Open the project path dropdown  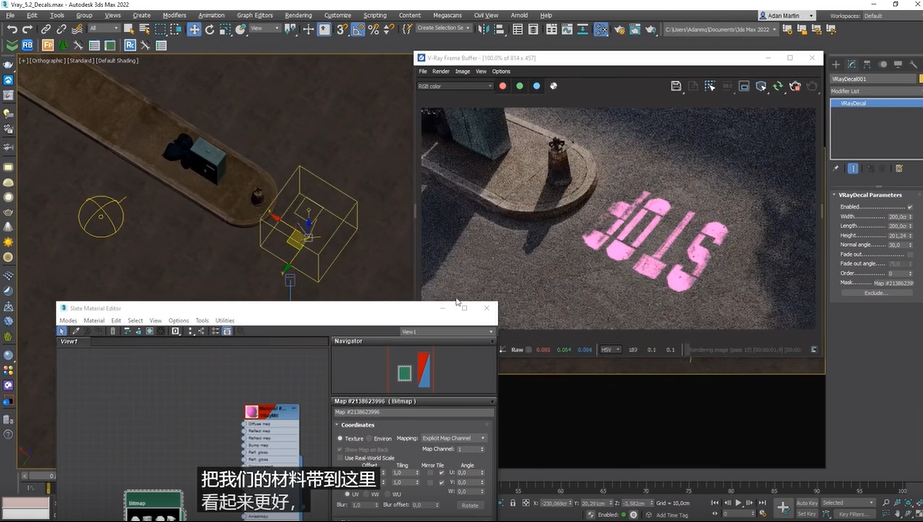721,29
